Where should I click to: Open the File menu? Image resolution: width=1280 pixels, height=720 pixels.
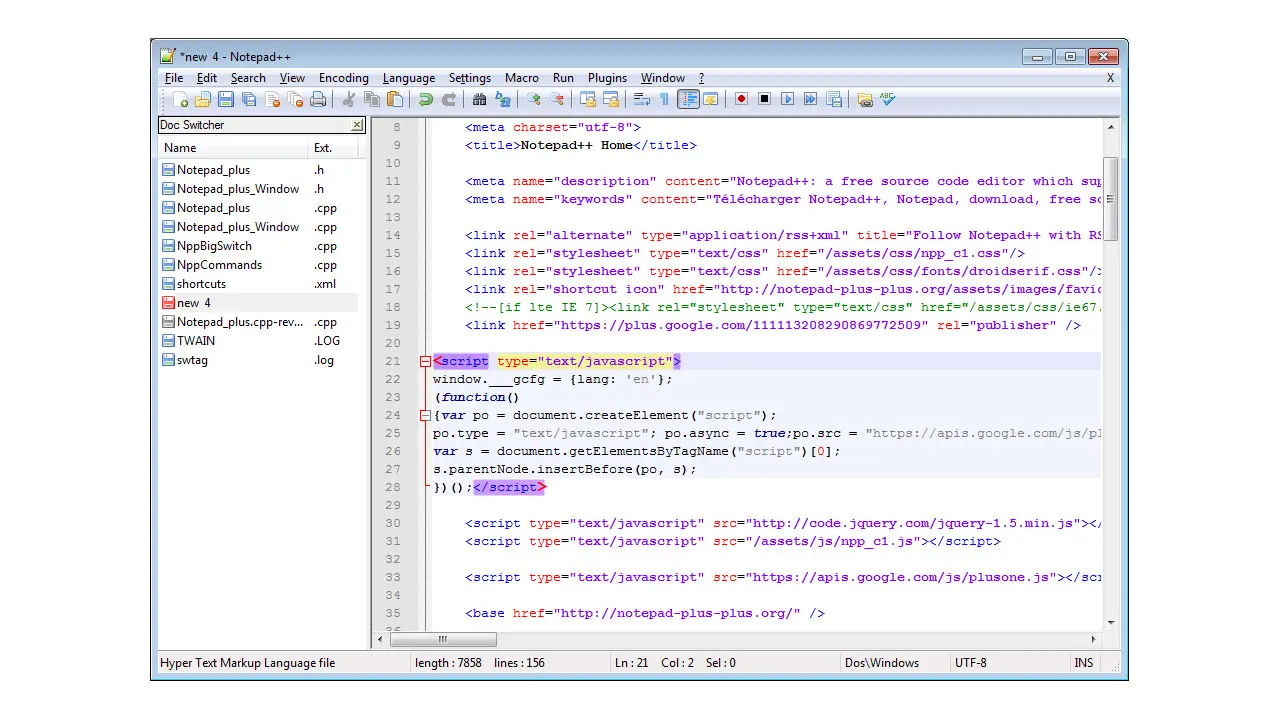click(174, 78)
